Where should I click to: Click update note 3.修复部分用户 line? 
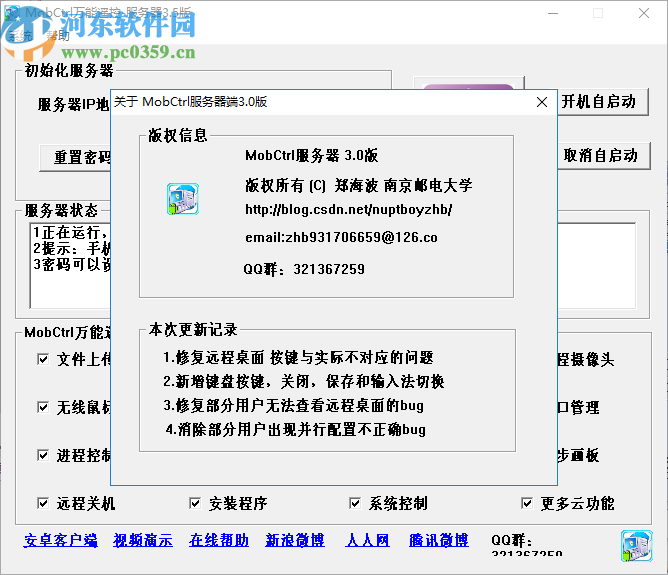pyautogui.click(x=294, y=405)
